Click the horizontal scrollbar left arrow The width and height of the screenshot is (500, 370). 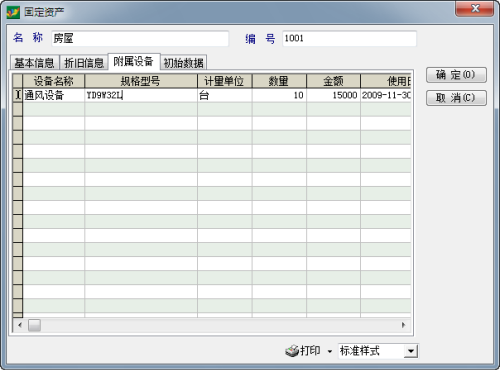point(20,325)
